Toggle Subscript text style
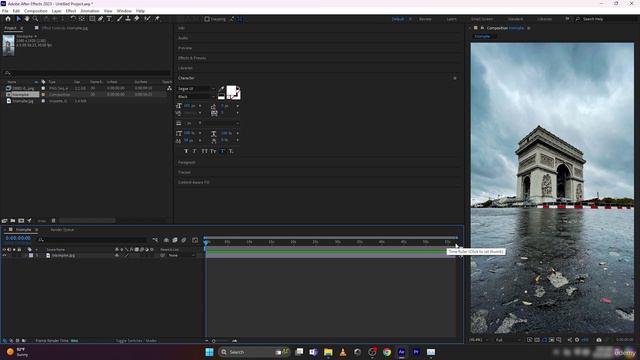Image resolution: width=640 pixels, height=360 pixels. tap(231, 151)
